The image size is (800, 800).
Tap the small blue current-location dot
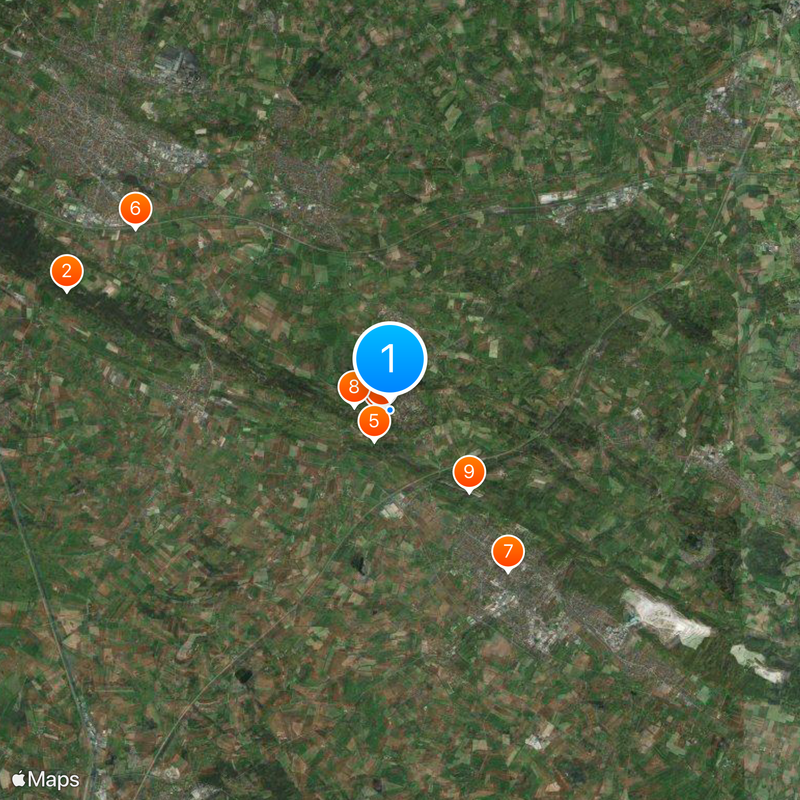[390, 410]
